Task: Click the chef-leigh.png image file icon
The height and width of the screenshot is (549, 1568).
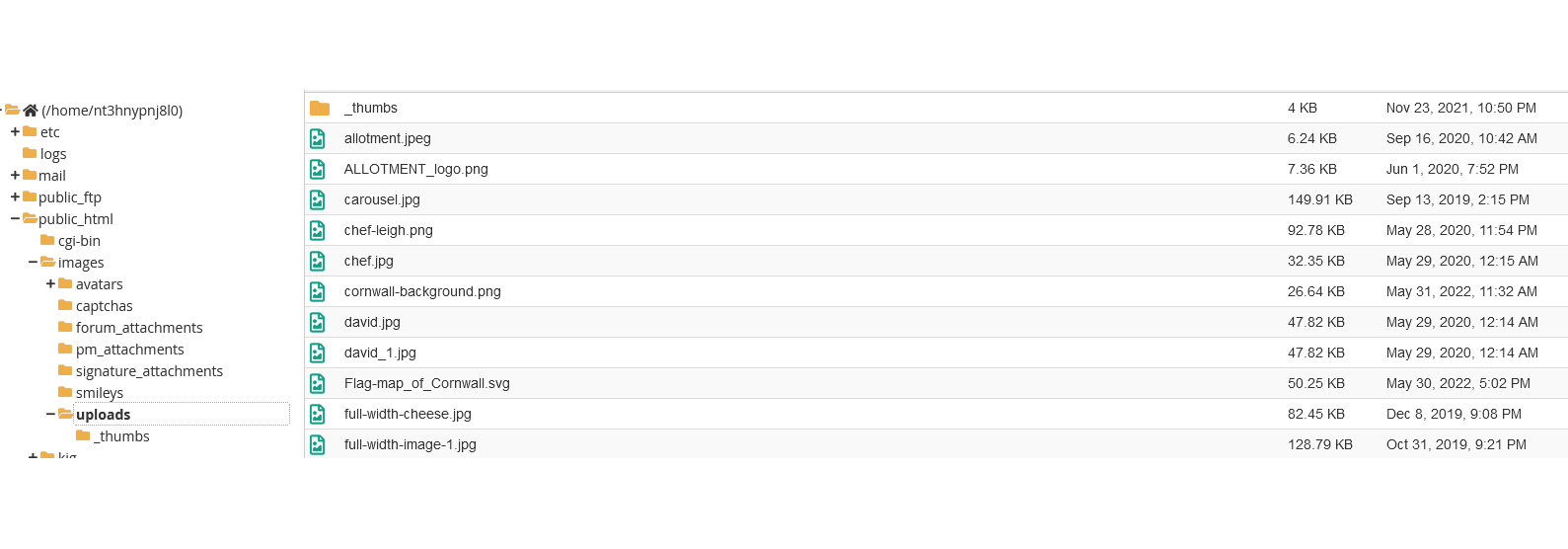Action: tap(318, 231)
